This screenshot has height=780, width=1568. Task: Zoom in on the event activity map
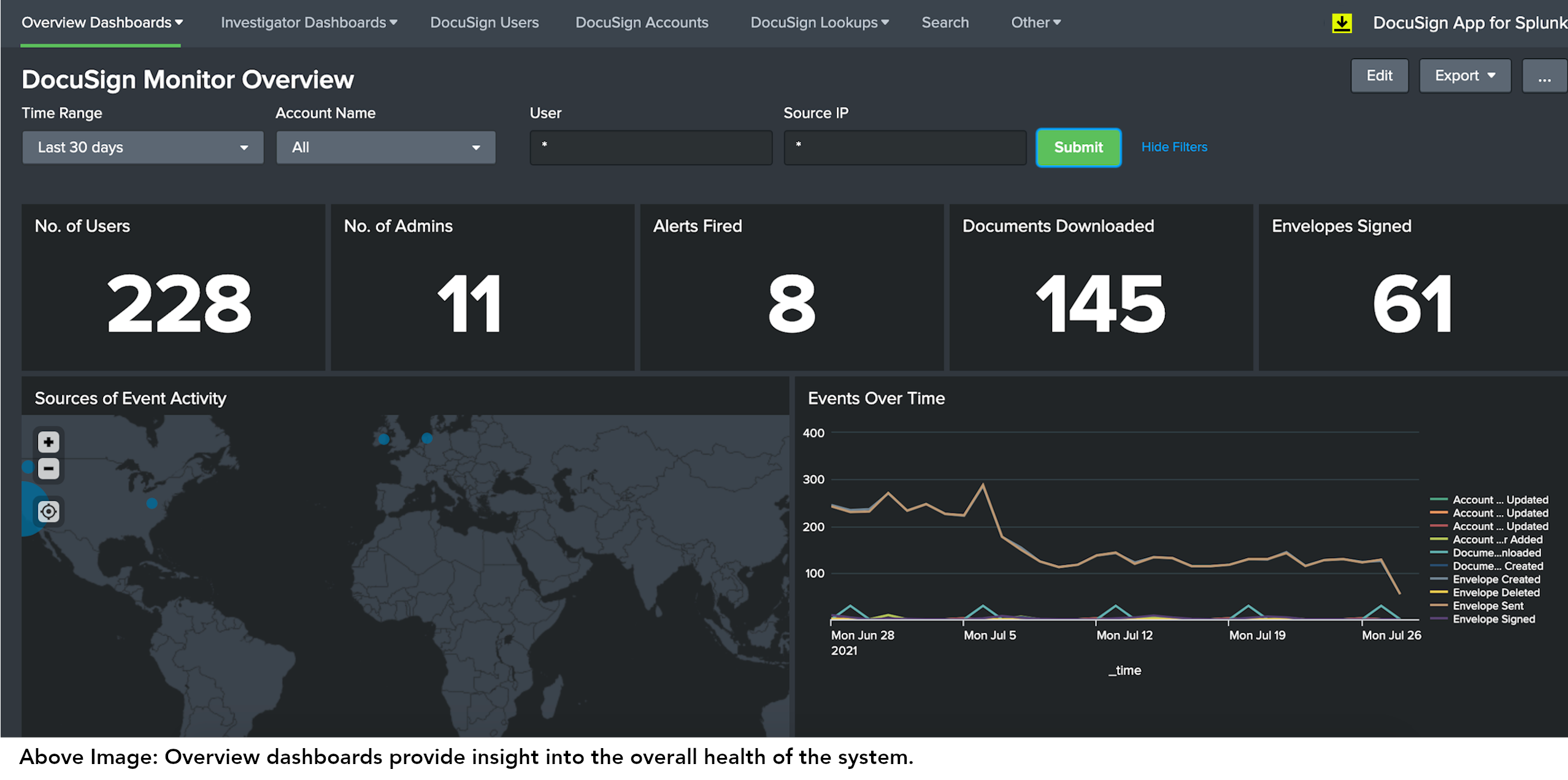(x=48, y=442)
